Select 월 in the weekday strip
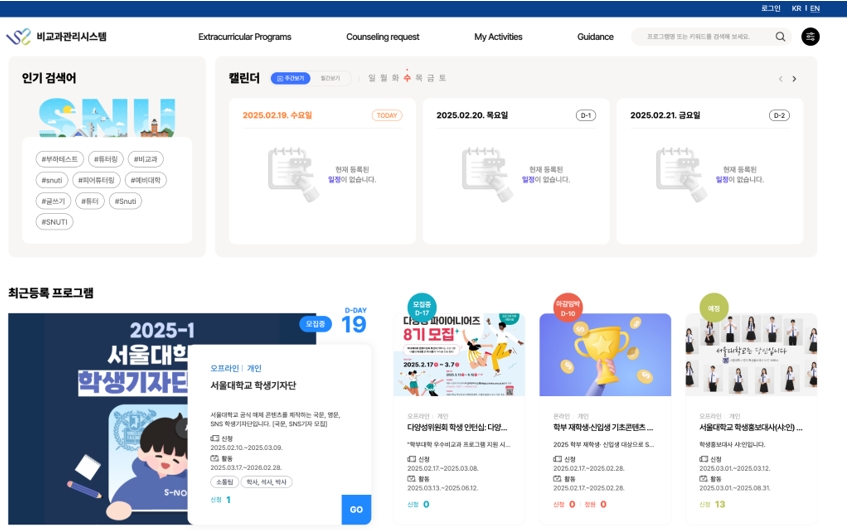The image size is (847, 531). pyautogui.click(x=384, y=78)
